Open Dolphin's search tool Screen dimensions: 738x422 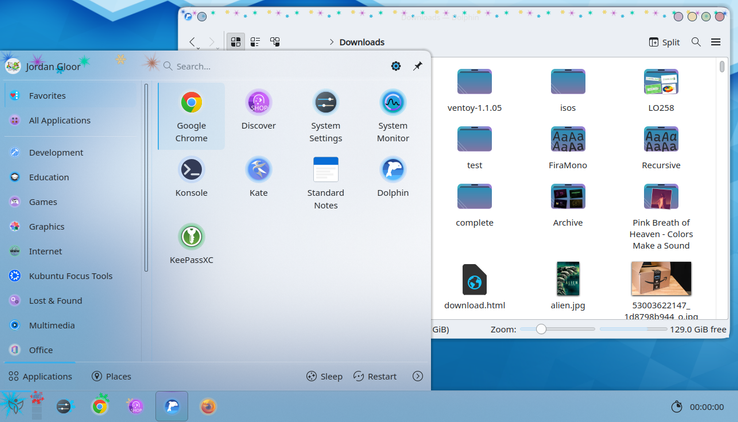(696, 42)
